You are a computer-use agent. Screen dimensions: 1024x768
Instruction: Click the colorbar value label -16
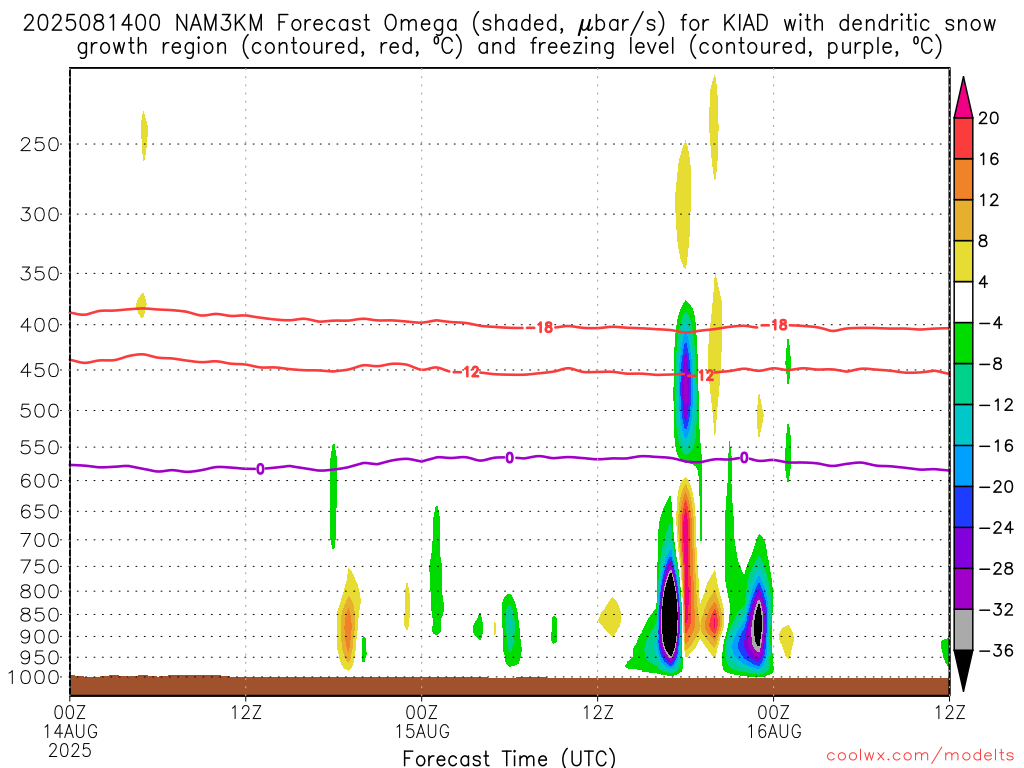pos(996,446)
